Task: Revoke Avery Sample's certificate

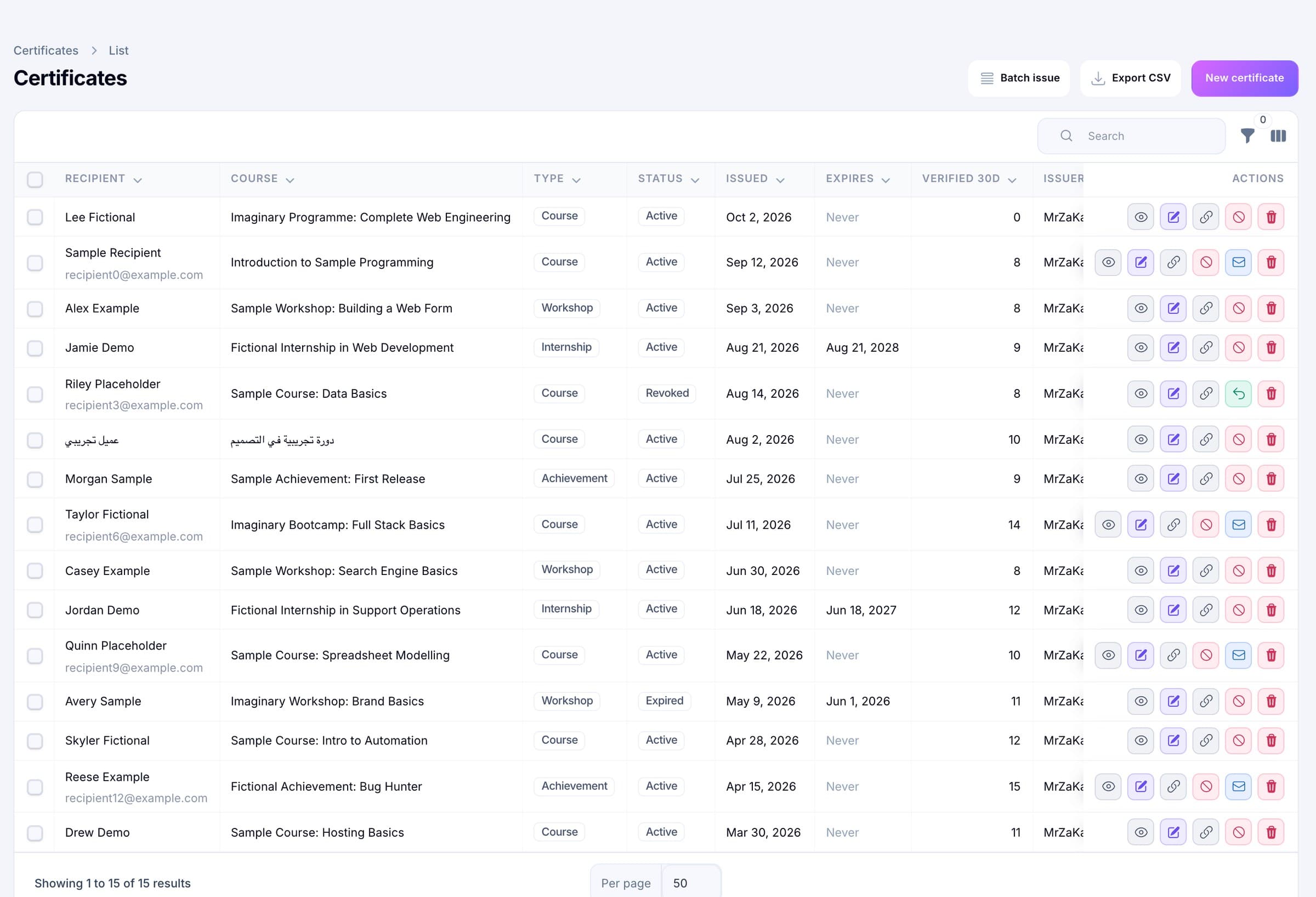Action: [1239, 701]
